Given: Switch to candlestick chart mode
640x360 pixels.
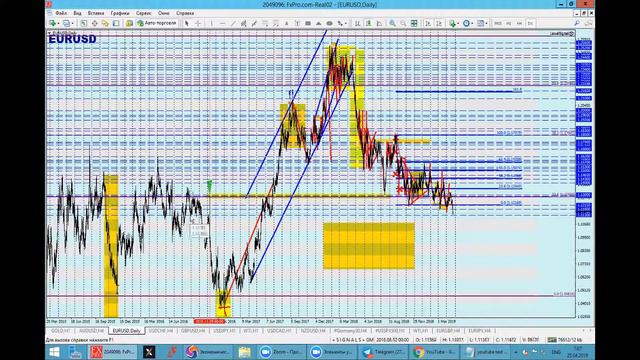Looking at the screenshot, I should point(368,23).
